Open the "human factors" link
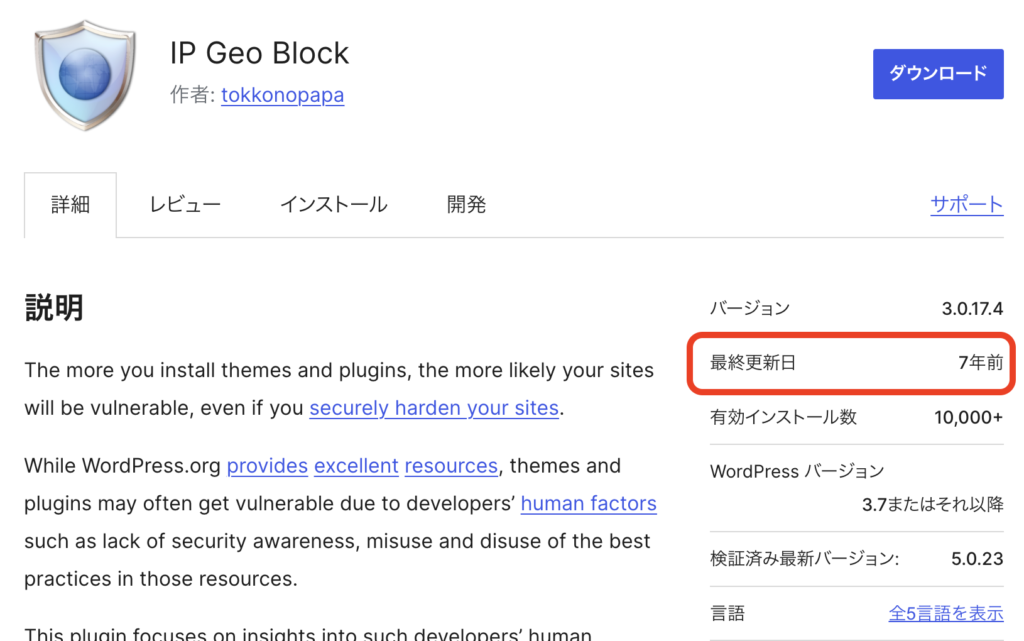1024x641 pixels. click(x=588, y=504)
